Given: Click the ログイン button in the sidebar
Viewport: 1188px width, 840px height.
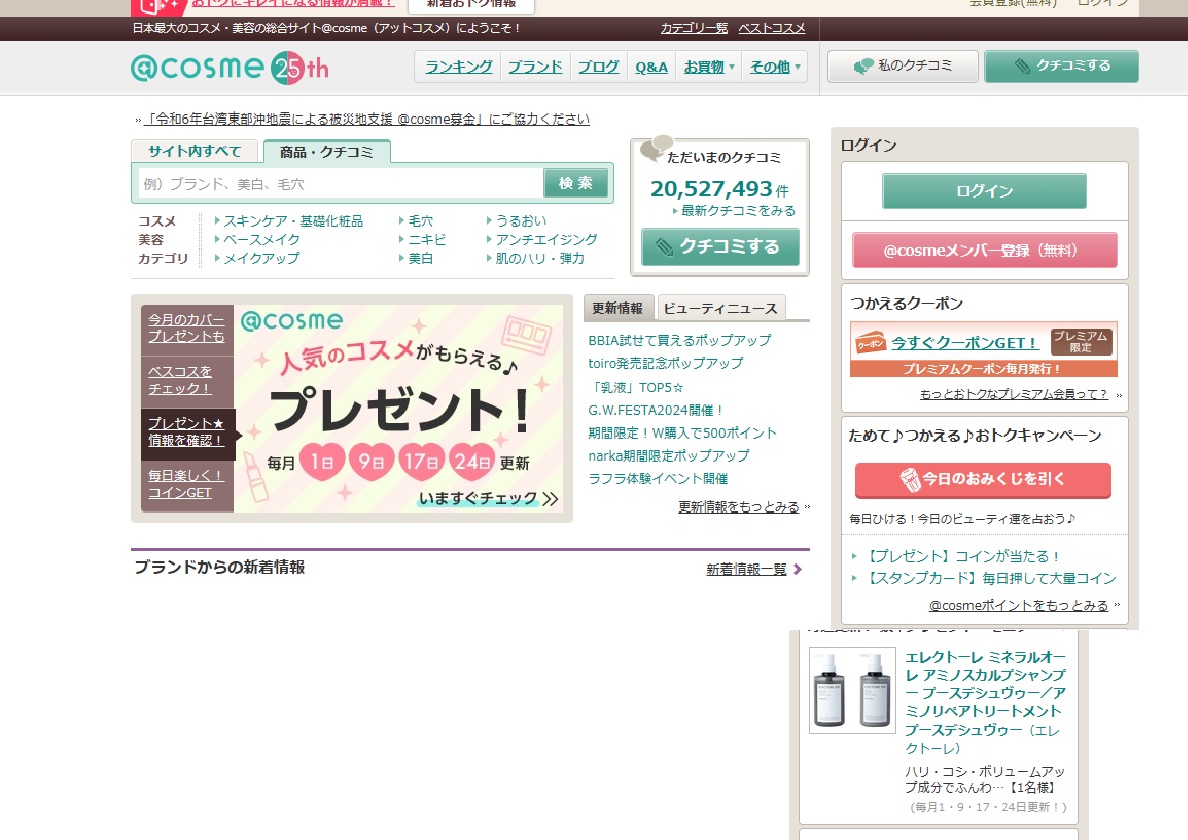Looking at the screenshot, I should [x=983, y=189].
